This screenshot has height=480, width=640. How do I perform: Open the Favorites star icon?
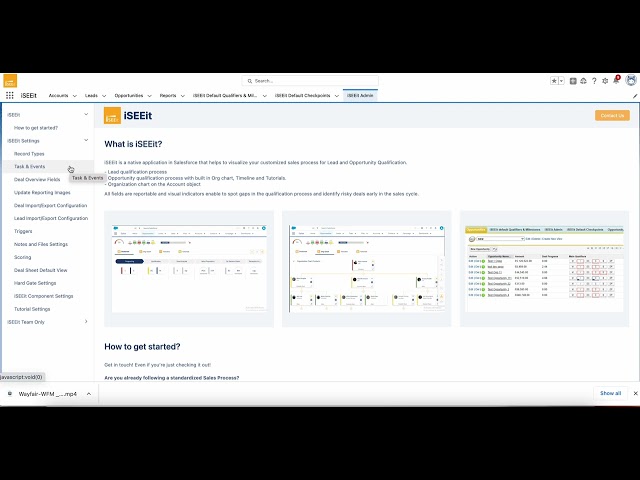click(x=554, y=81)
